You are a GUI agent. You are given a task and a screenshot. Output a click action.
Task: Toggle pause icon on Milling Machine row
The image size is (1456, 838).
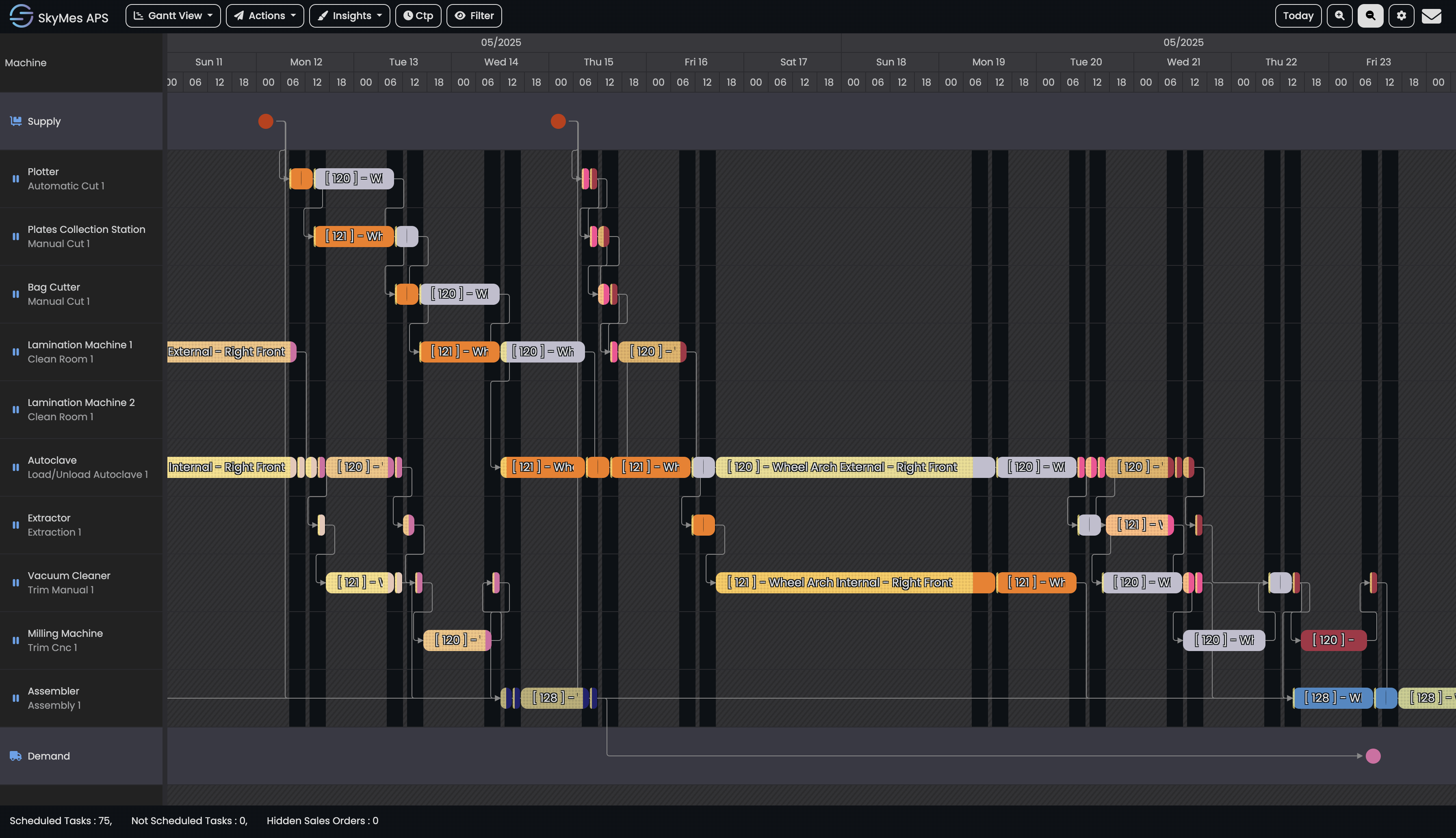15,640
